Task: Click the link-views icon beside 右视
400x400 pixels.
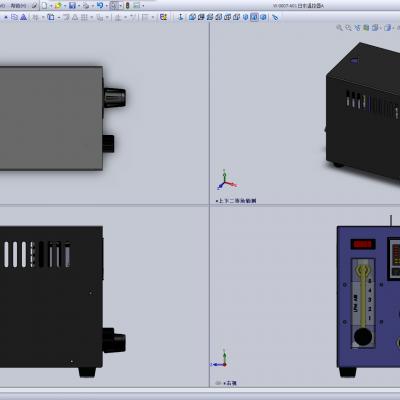Action: 218,383
